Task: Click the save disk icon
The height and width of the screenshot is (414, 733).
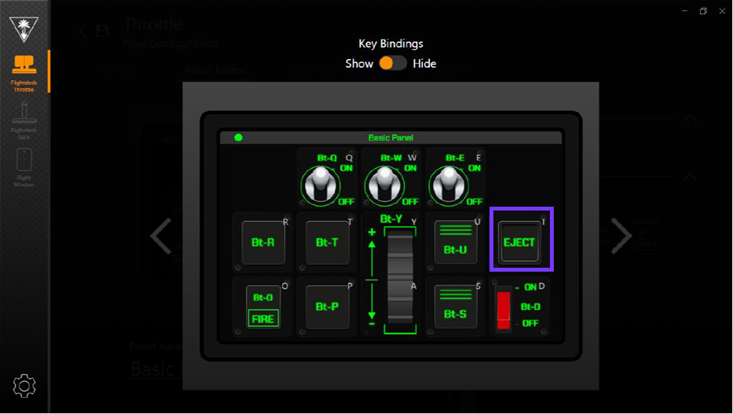Action: pos(102,31)
